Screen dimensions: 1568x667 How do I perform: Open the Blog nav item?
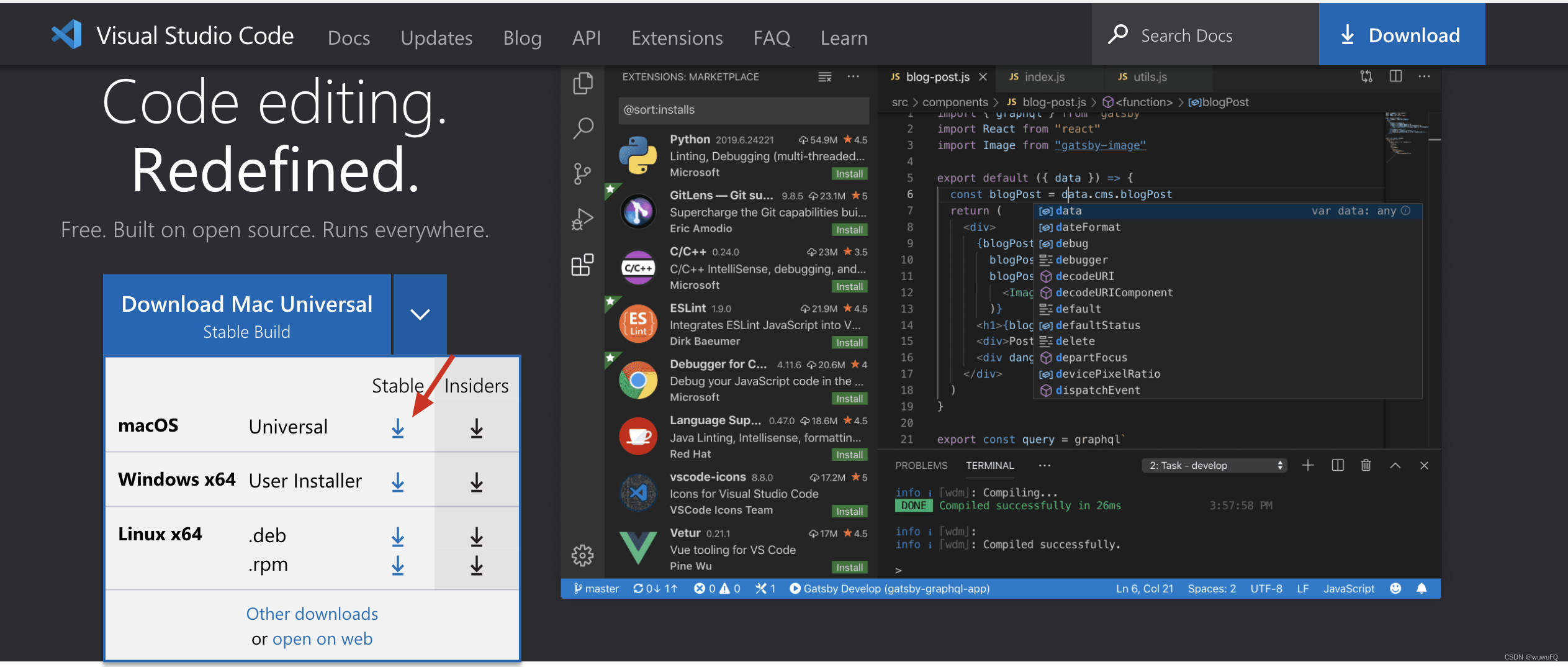tap(522, 38)
